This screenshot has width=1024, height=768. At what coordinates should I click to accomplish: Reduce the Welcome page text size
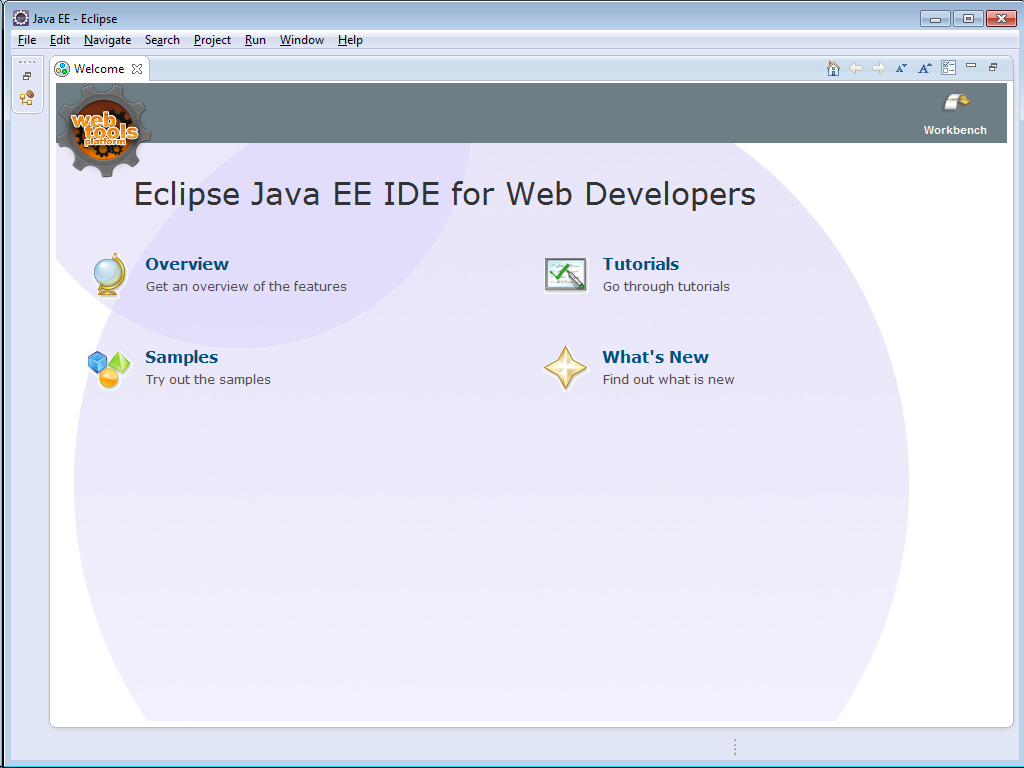[901, 68]
